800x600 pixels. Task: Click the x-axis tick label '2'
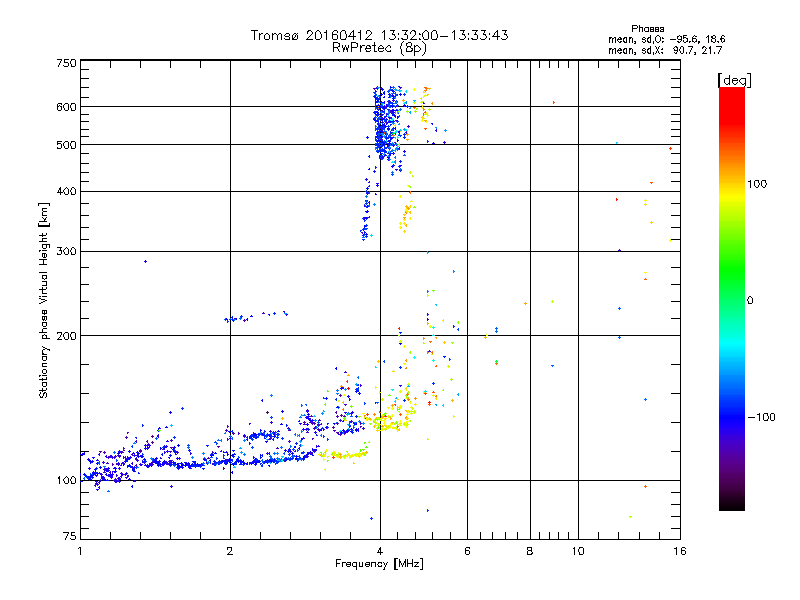(230, 551)
